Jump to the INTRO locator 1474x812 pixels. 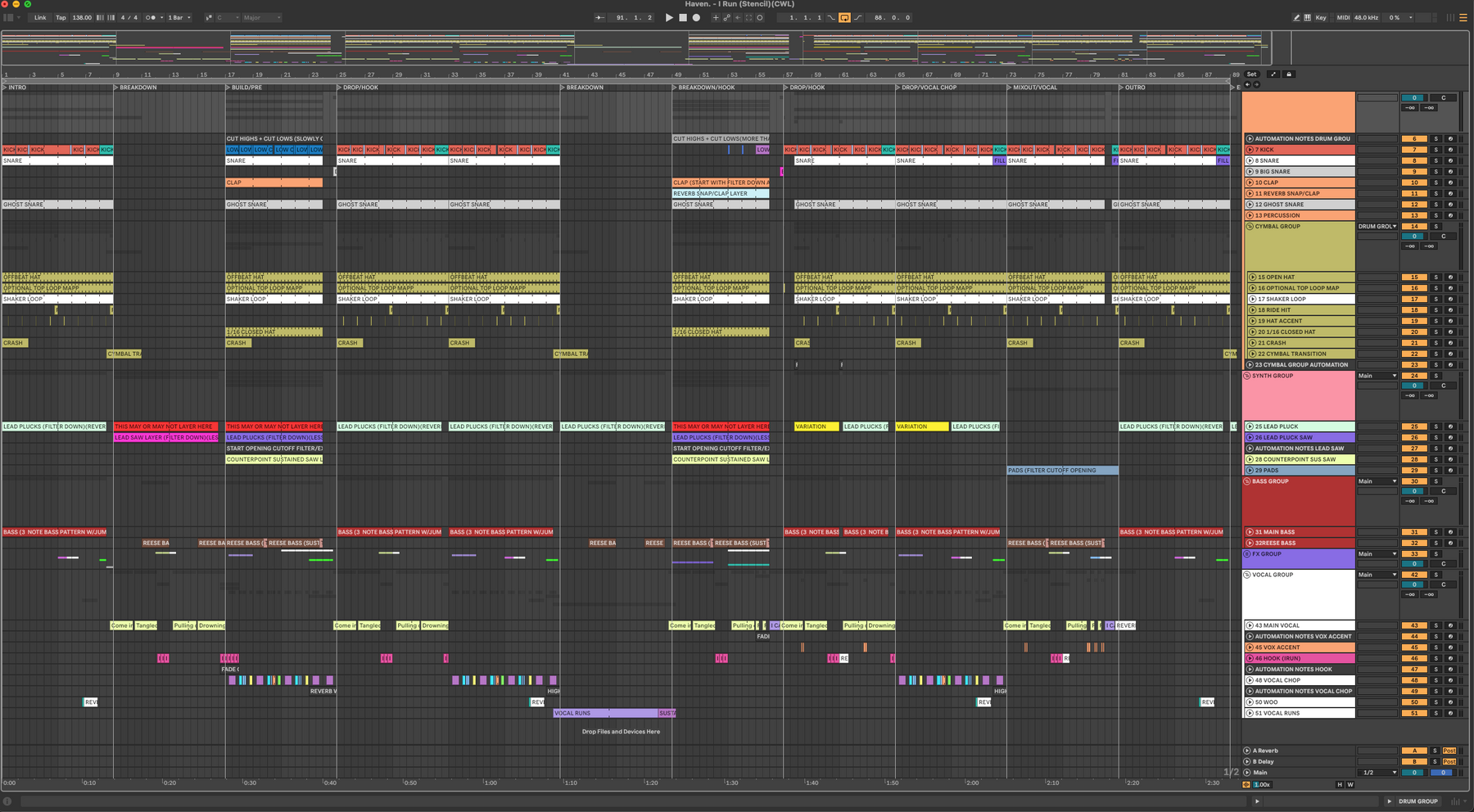coord(15,88)
